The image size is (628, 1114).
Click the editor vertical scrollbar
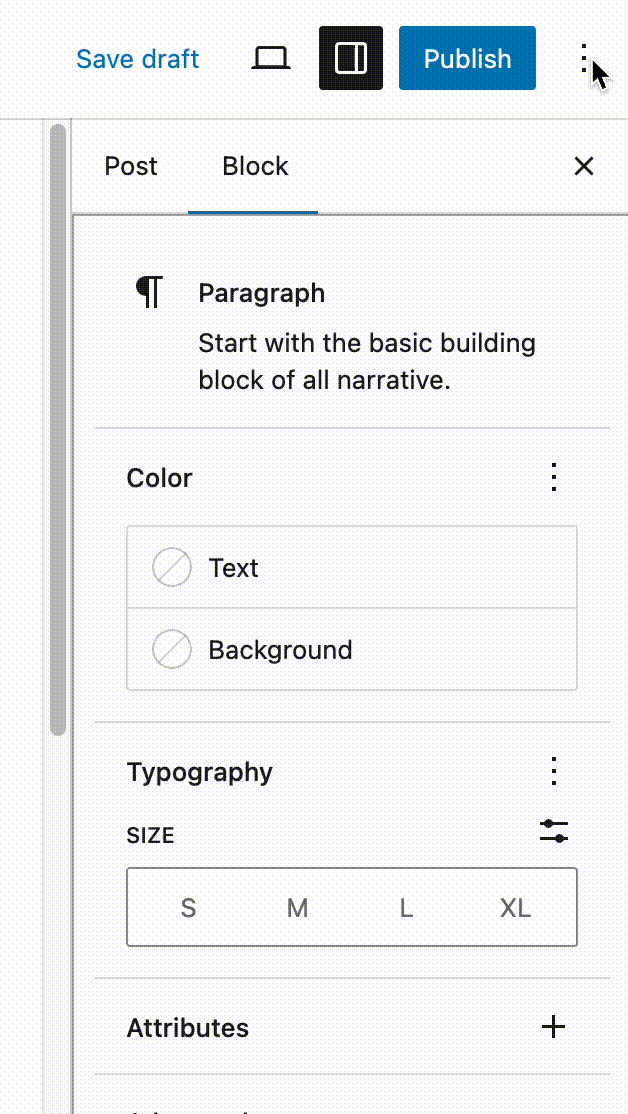(x=59, y=430)
